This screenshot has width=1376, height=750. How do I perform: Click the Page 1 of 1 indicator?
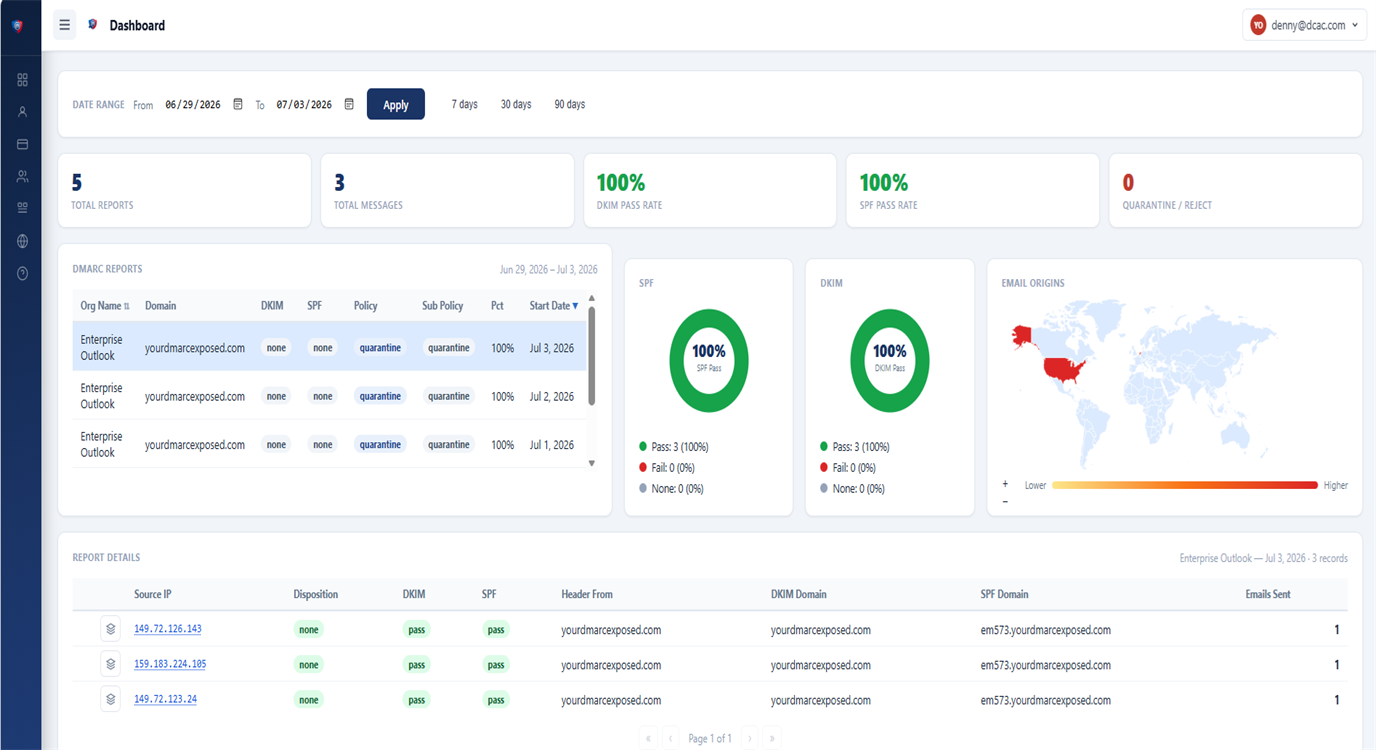point(710,738)
